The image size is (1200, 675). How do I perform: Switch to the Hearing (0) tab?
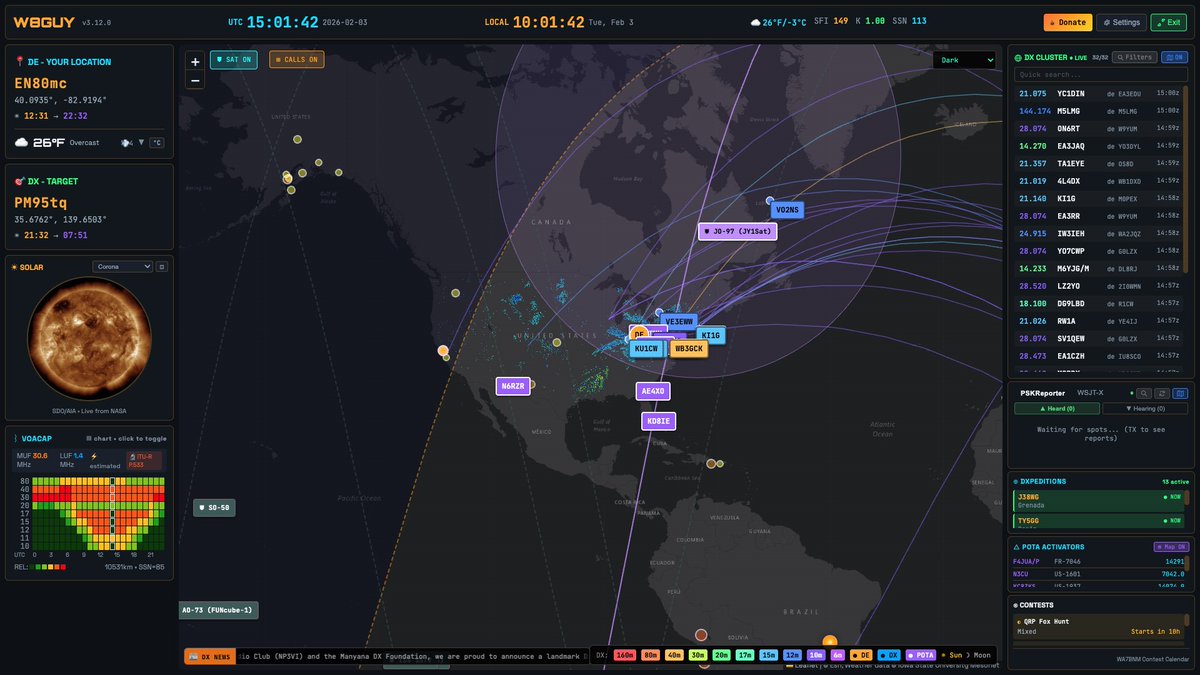[1144, 408]
